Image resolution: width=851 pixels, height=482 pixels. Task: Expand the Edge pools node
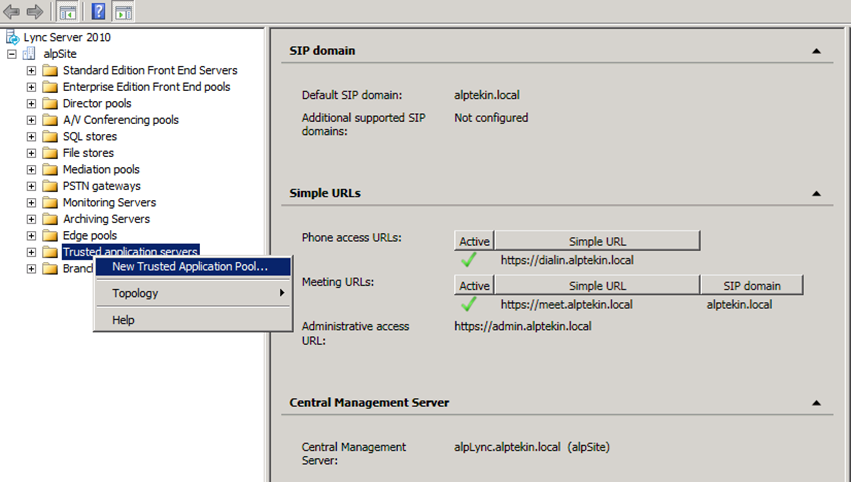pos(31,236)
